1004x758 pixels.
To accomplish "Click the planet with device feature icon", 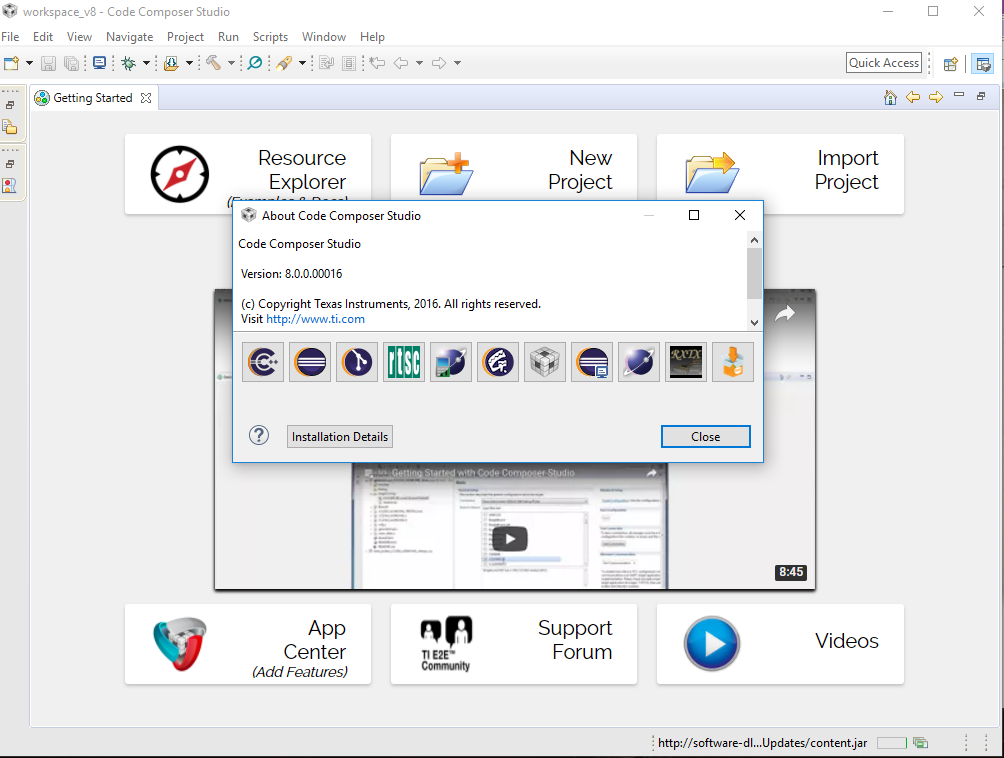I will coord(451,362).
